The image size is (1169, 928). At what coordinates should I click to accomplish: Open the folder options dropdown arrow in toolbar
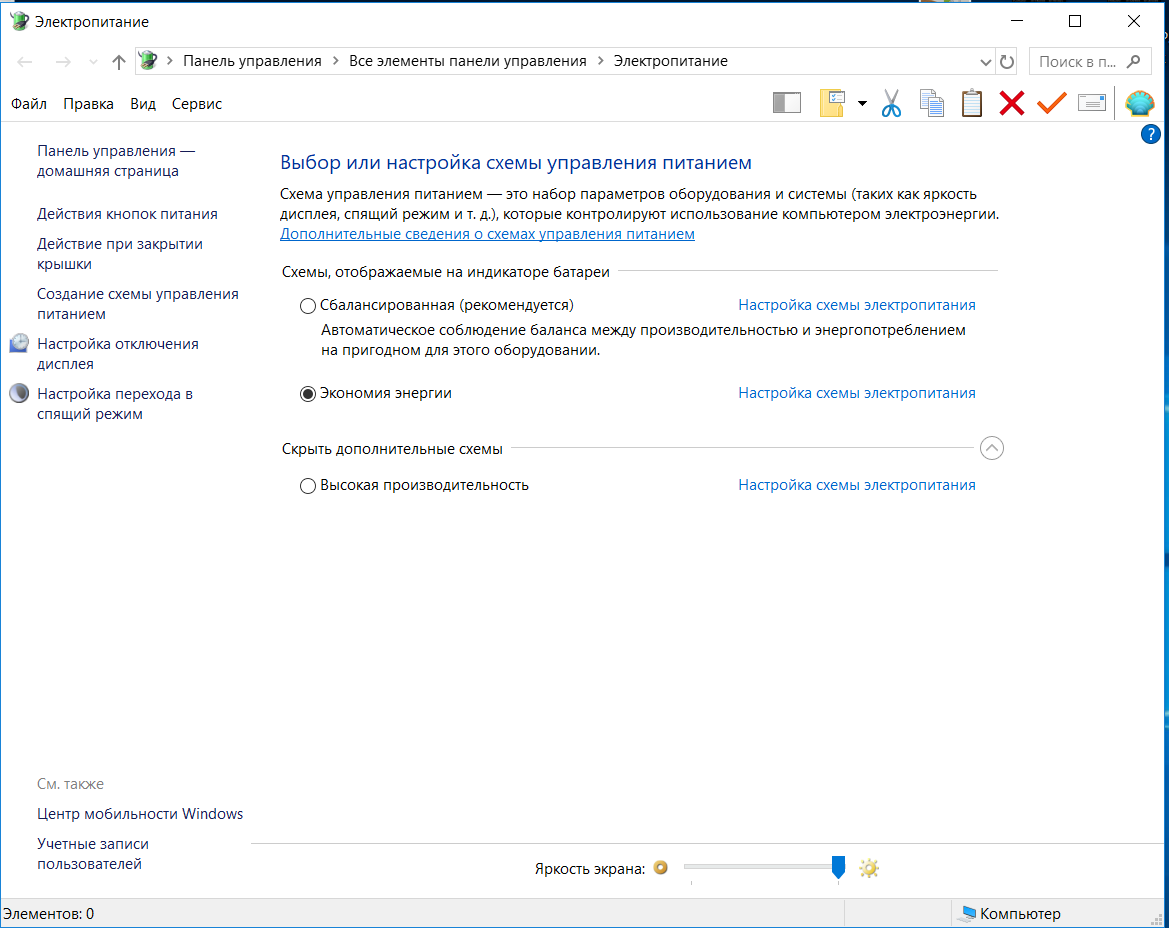pos(862,103)
